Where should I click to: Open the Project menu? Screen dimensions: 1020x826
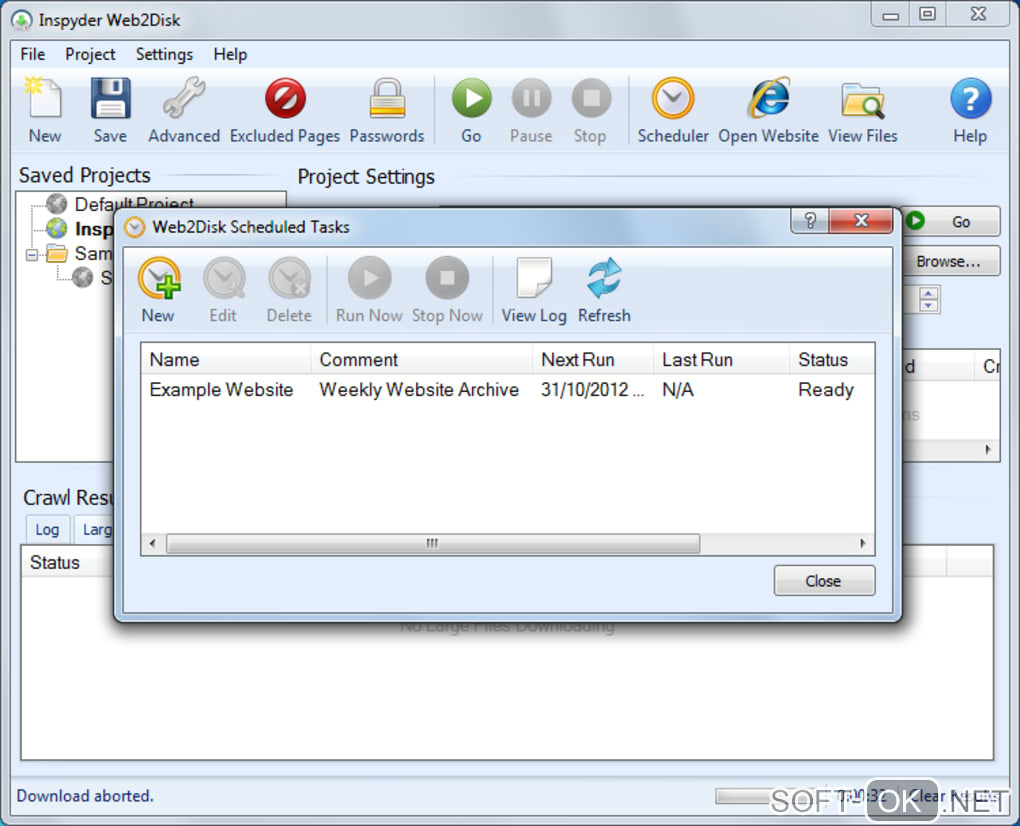point(90,55)
